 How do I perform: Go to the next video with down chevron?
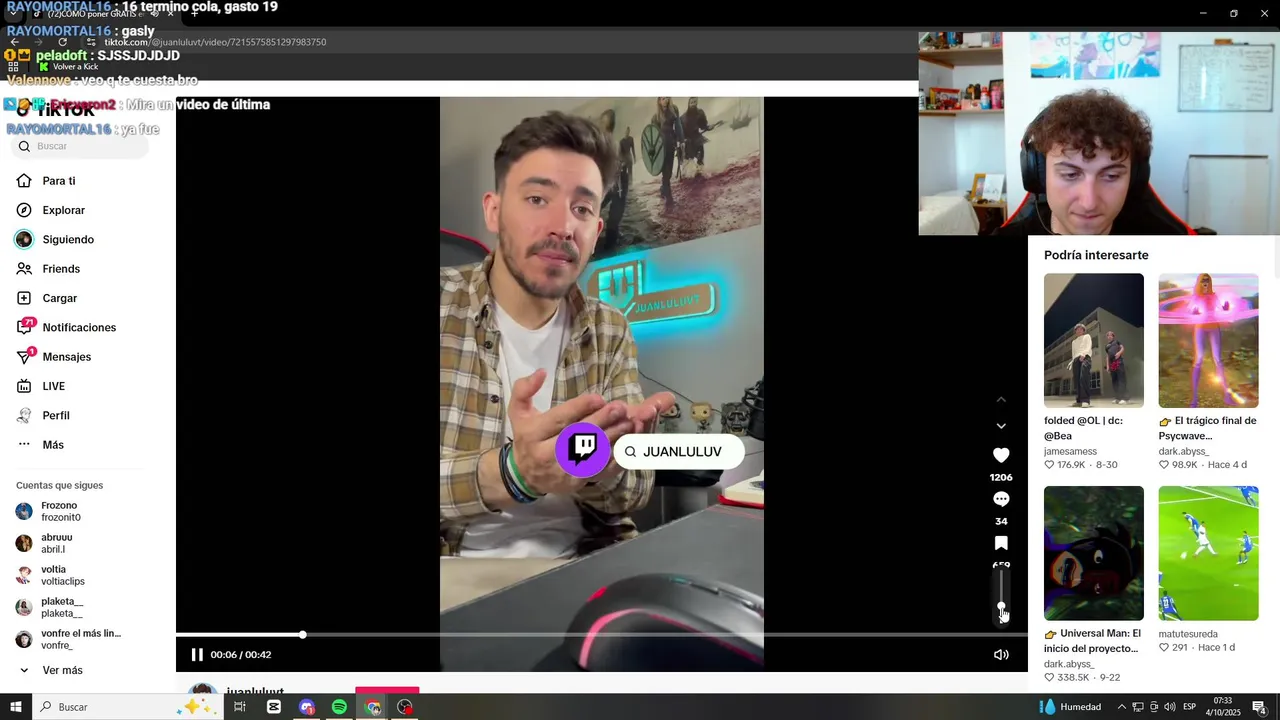coord(1001,426)
